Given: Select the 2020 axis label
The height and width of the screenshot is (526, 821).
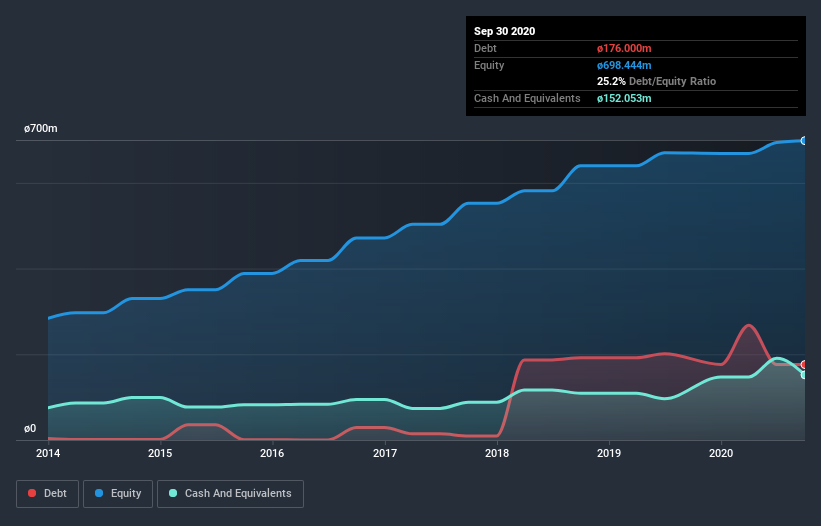Looking at the screenshot, I should 721,453.
